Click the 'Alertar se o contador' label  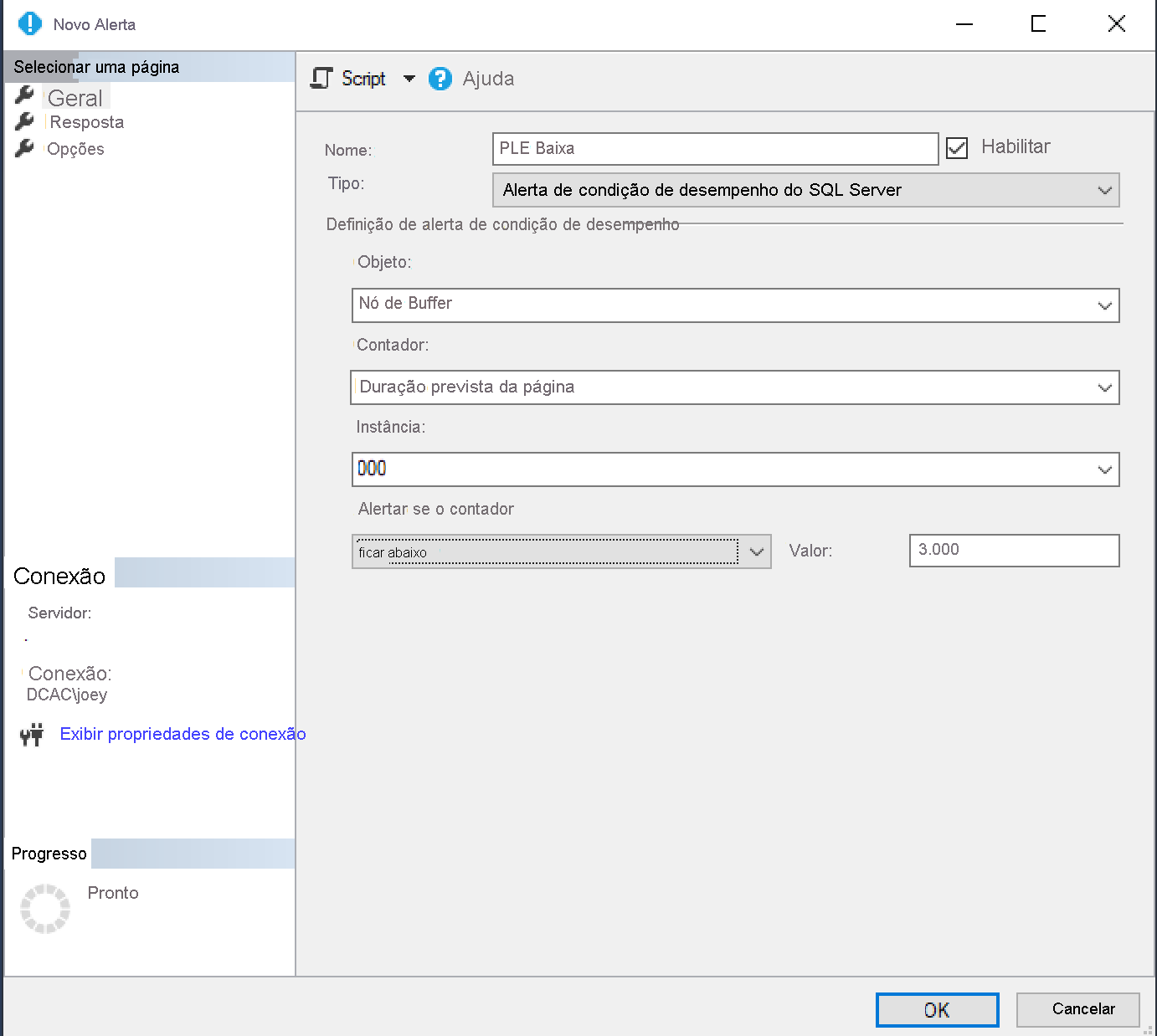(436, 509)
